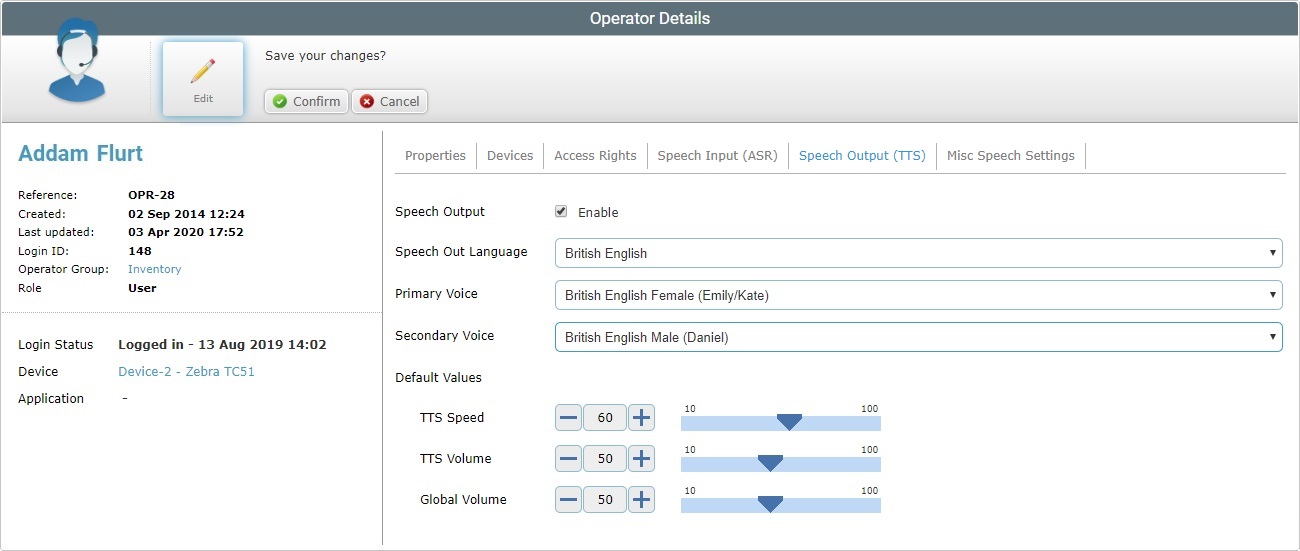Screen dimensions: 1300x551
Task: Click the operator name Addam Flurt
Action: (x=81, y=154)
